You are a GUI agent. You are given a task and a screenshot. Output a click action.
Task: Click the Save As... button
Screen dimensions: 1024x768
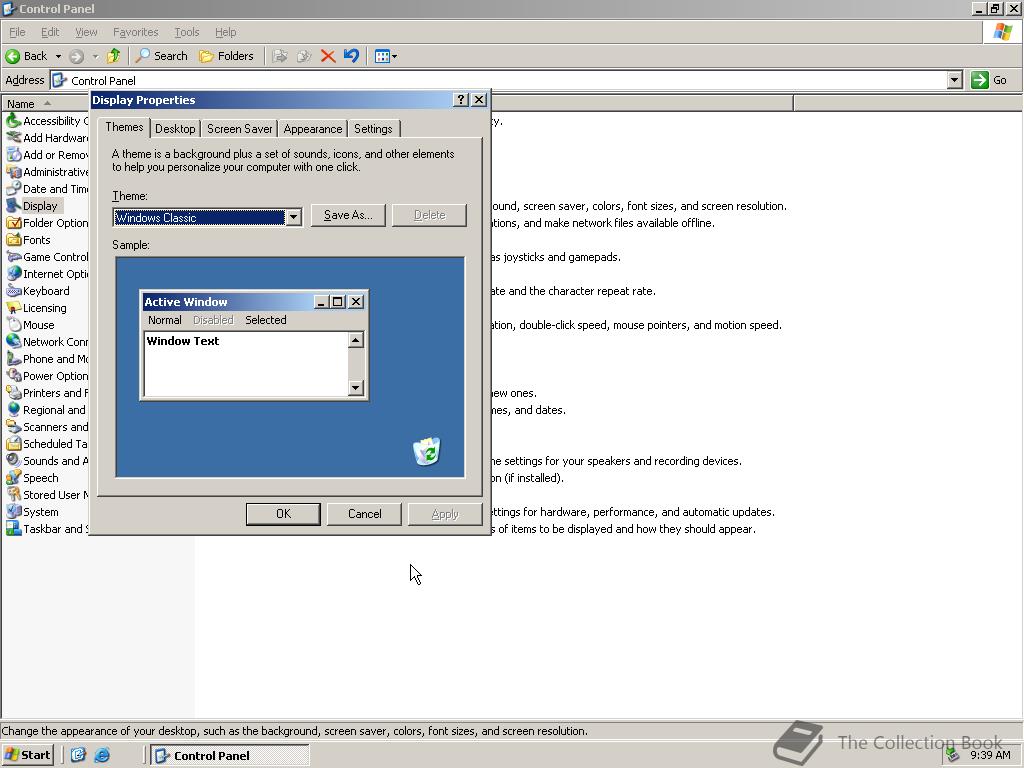(x=348, y=215)
